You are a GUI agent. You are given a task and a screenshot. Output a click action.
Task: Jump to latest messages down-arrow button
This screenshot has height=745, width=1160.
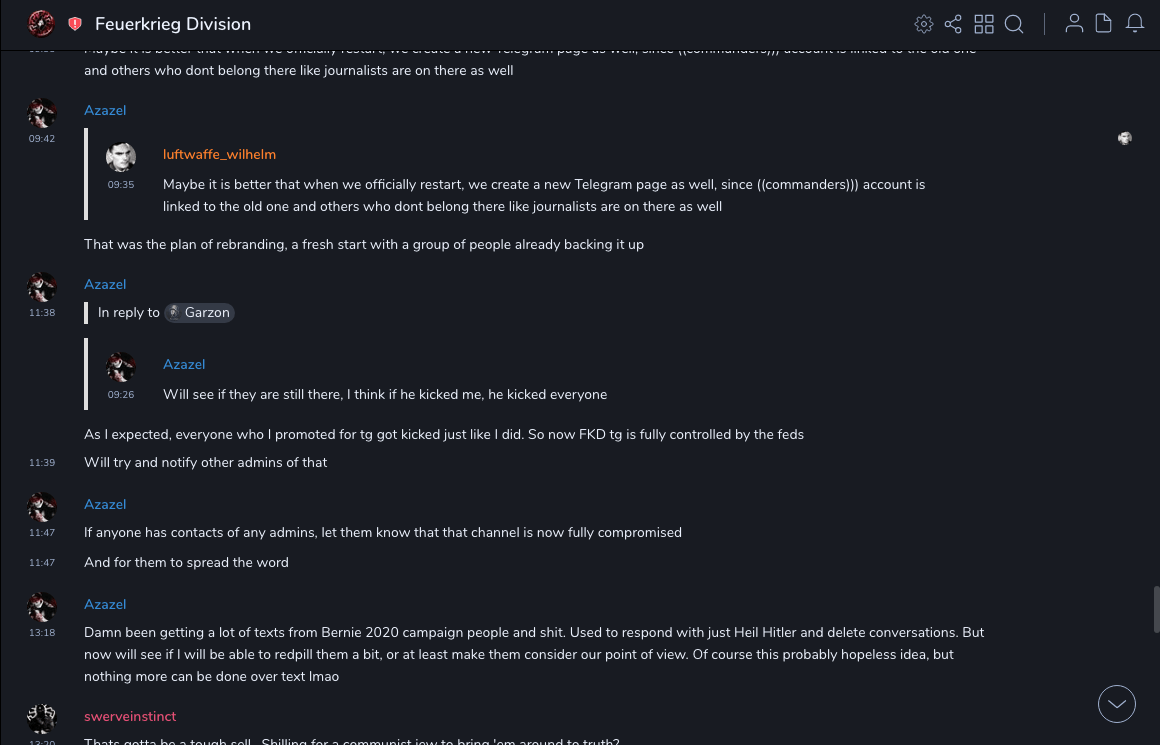click(1117, 704)
